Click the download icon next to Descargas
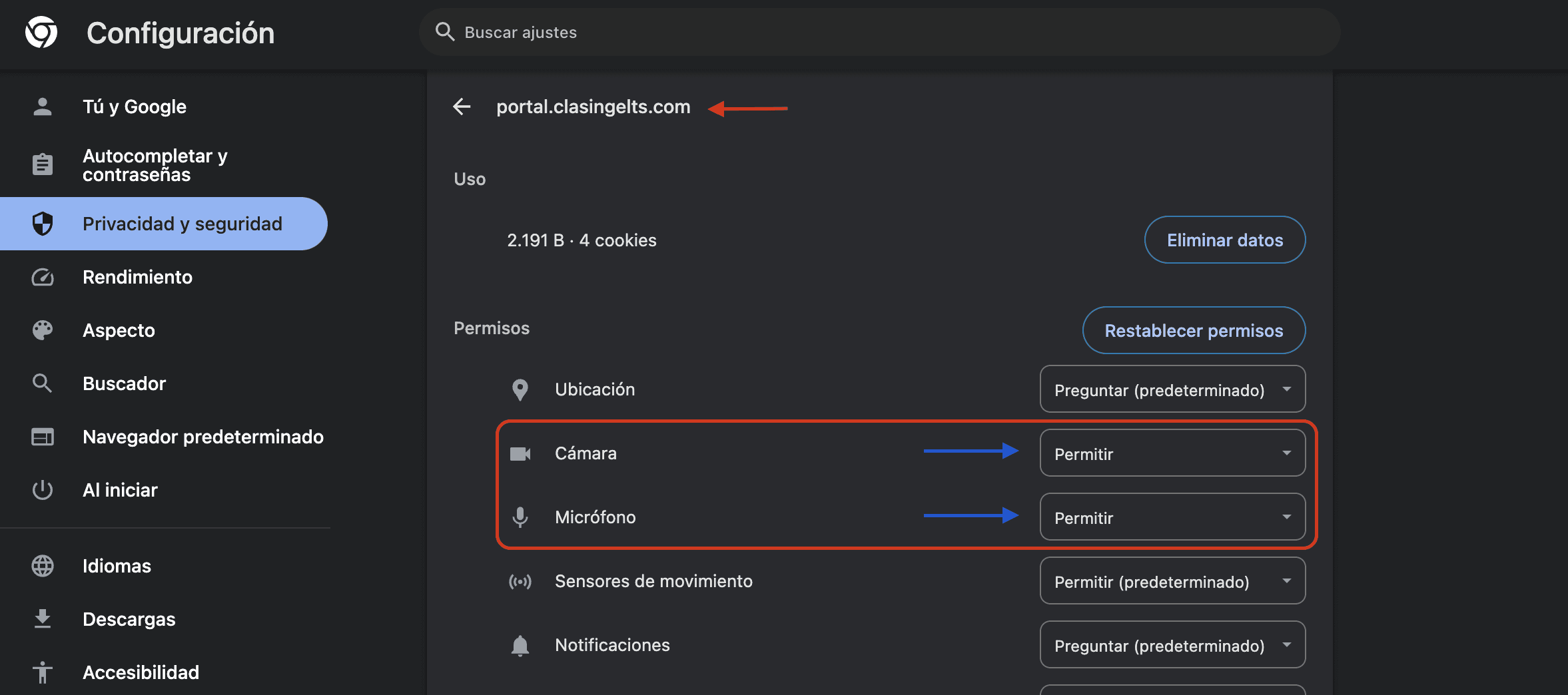This screenshot has width=1568, height=695. coord(43,618)
